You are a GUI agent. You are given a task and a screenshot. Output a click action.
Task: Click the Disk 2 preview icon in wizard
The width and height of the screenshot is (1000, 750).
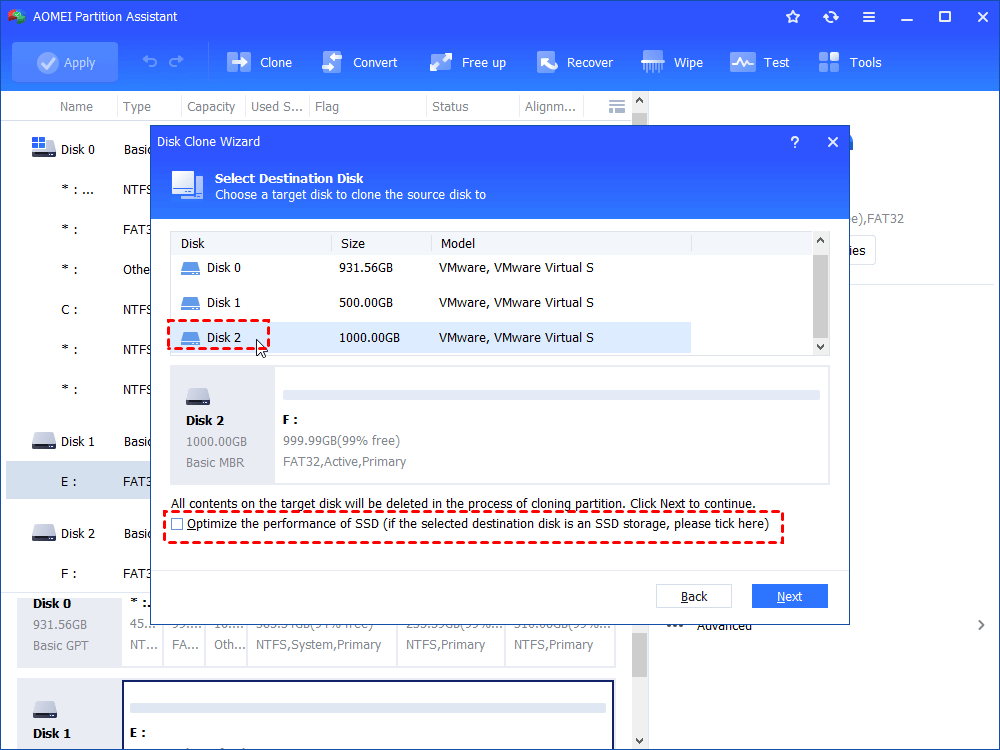click(198, 397)
